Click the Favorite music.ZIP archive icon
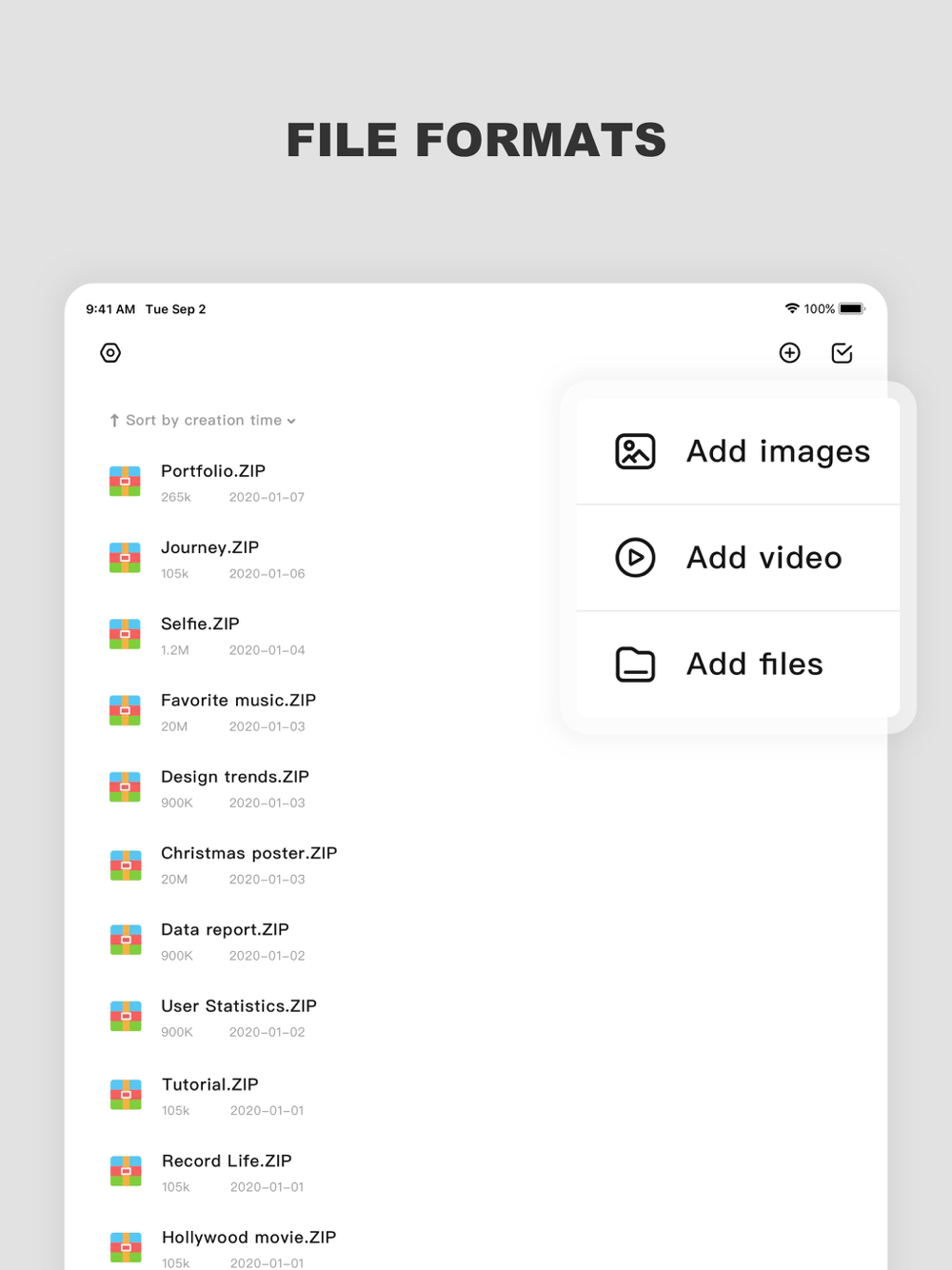This screenshot has height=1270, width=952. tap(125, 710)
